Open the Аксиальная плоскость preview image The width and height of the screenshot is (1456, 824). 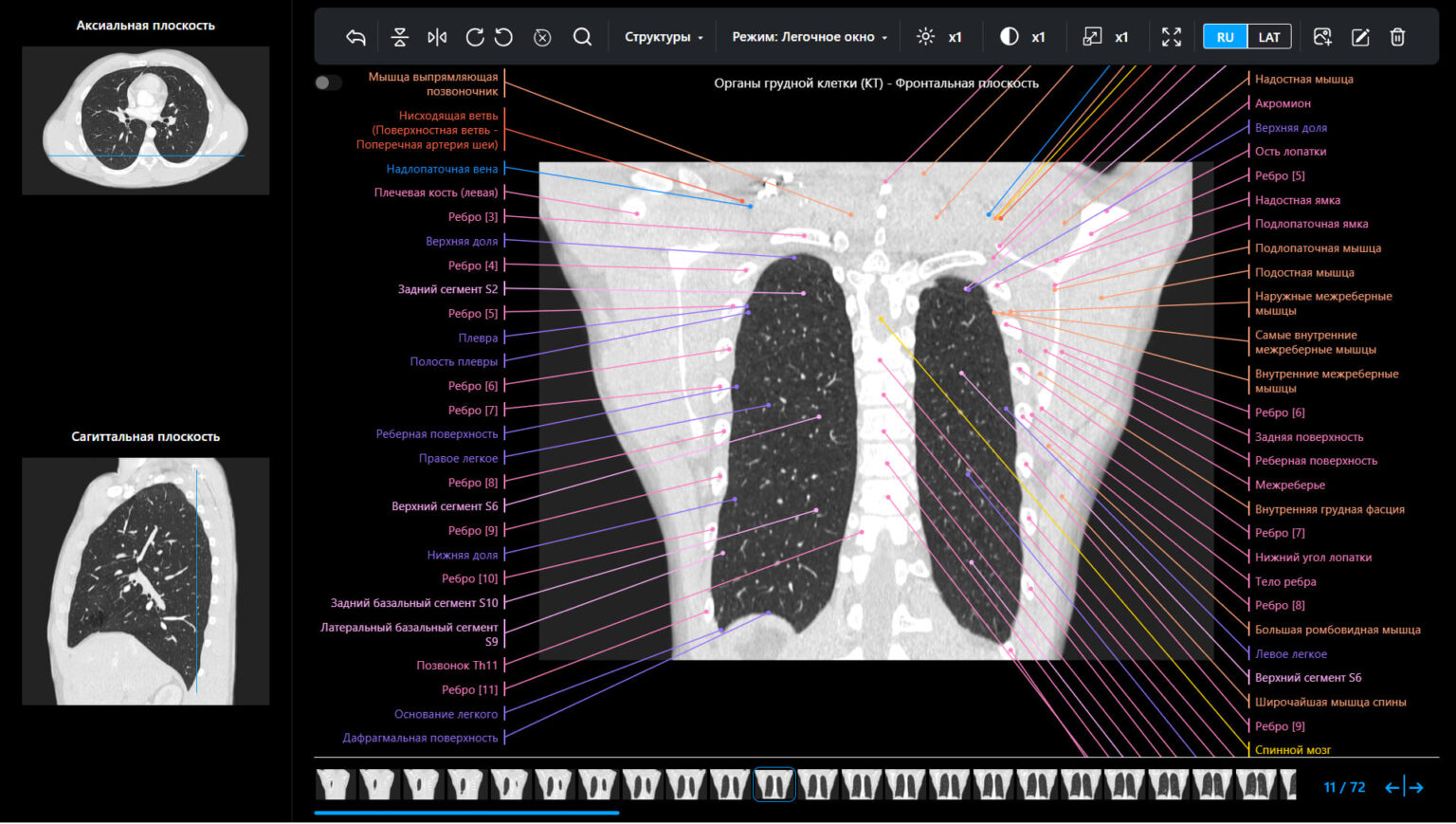145,120
